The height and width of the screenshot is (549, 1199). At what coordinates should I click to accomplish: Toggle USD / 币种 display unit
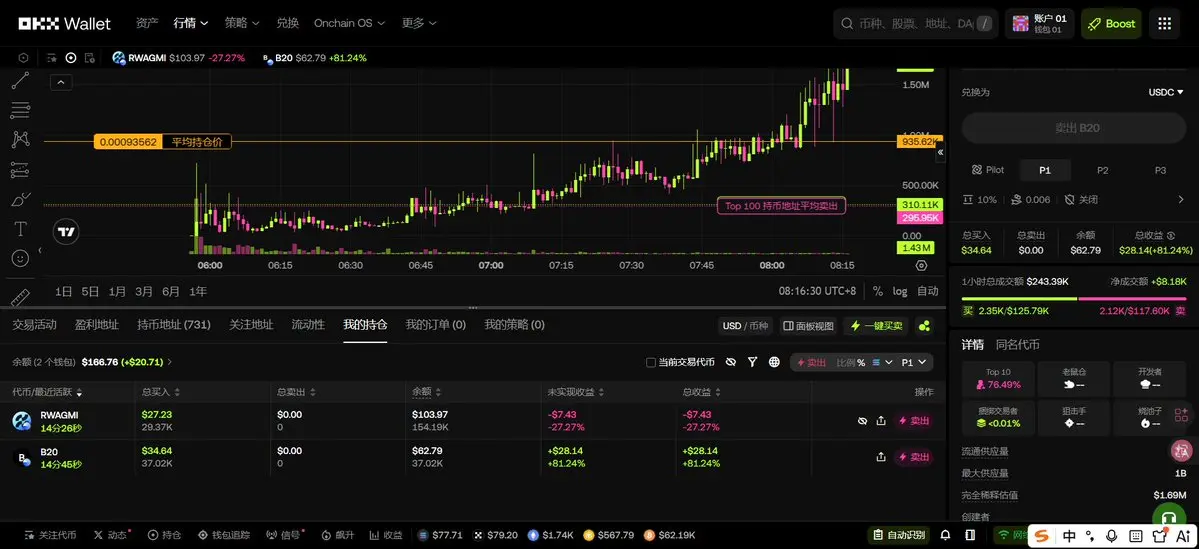745,326
